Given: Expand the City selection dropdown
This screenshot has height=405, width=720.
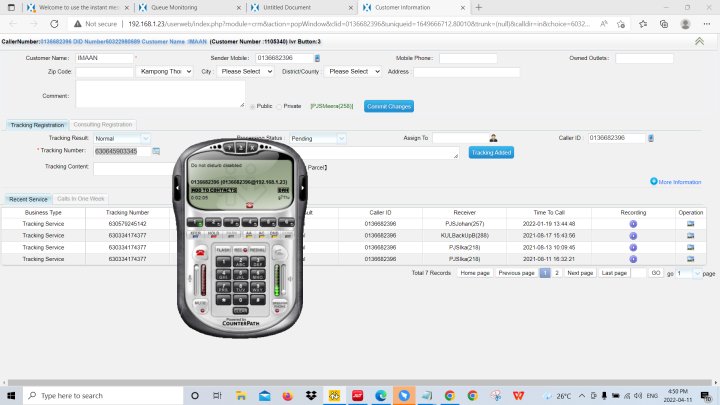Looking at the screenshot, I should (245, 72).
